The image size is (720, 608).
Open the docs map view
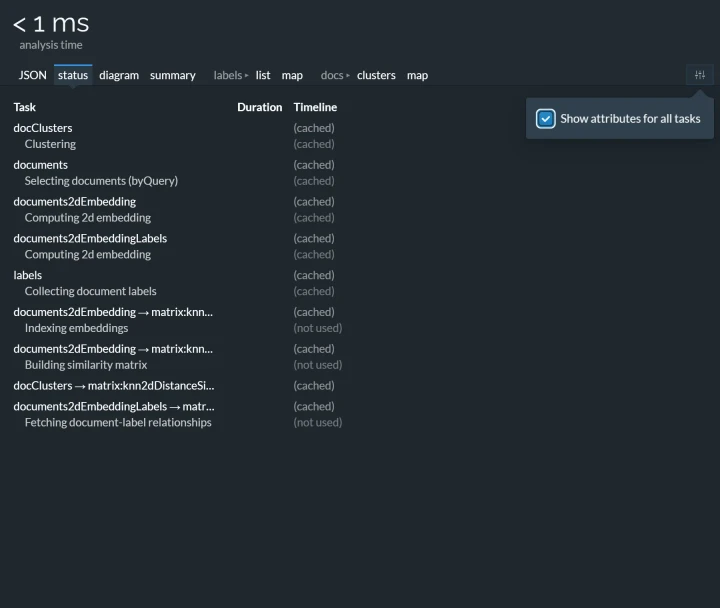click(x=417, y=75)
